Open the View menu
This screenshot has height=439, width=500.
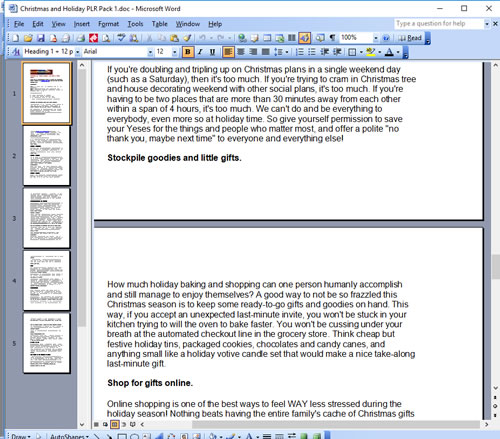point(58,24)
